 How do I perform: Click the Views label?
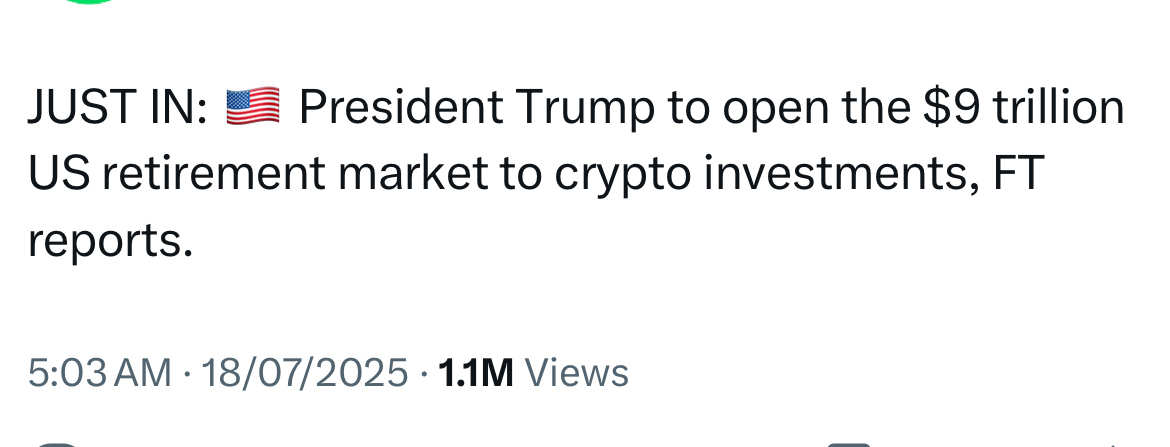[x=577, y=373]
